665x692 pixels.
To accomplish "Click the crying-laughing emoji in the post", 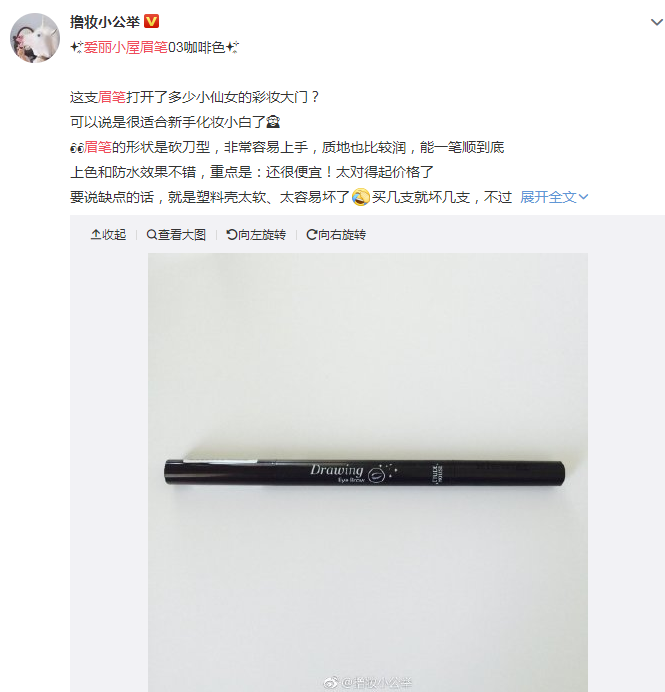I will click(x=361, y=197).
